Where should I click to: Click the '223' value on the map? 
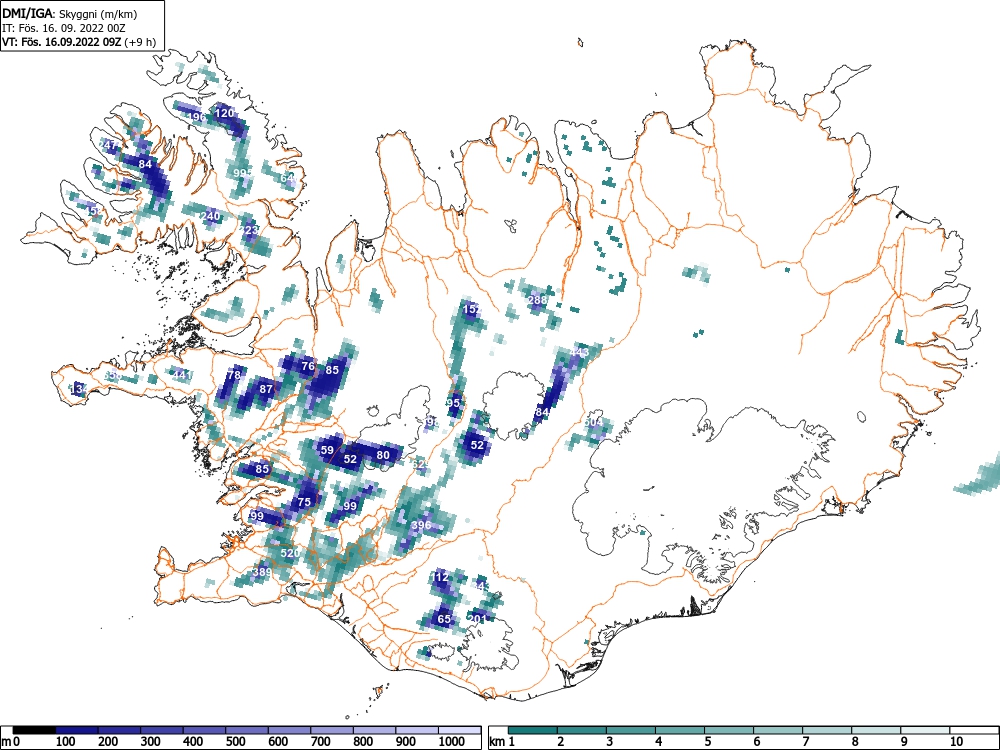tap(249, 230)
